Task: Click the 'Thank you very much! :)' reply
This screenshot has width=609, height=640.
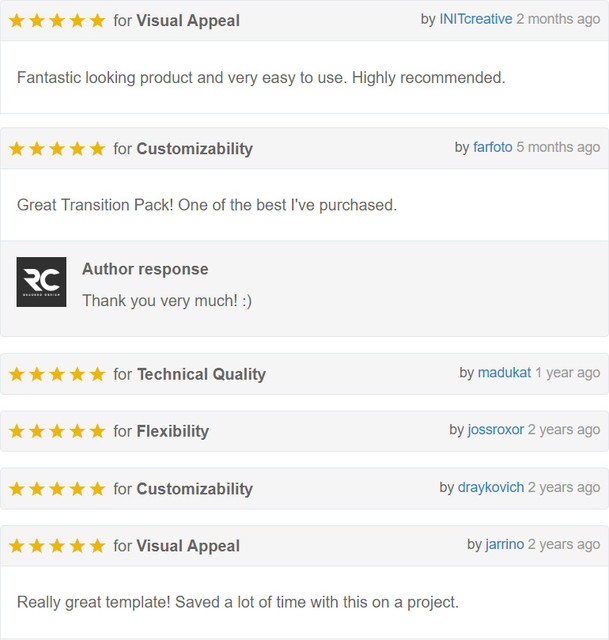Action: tap(167, 301)
